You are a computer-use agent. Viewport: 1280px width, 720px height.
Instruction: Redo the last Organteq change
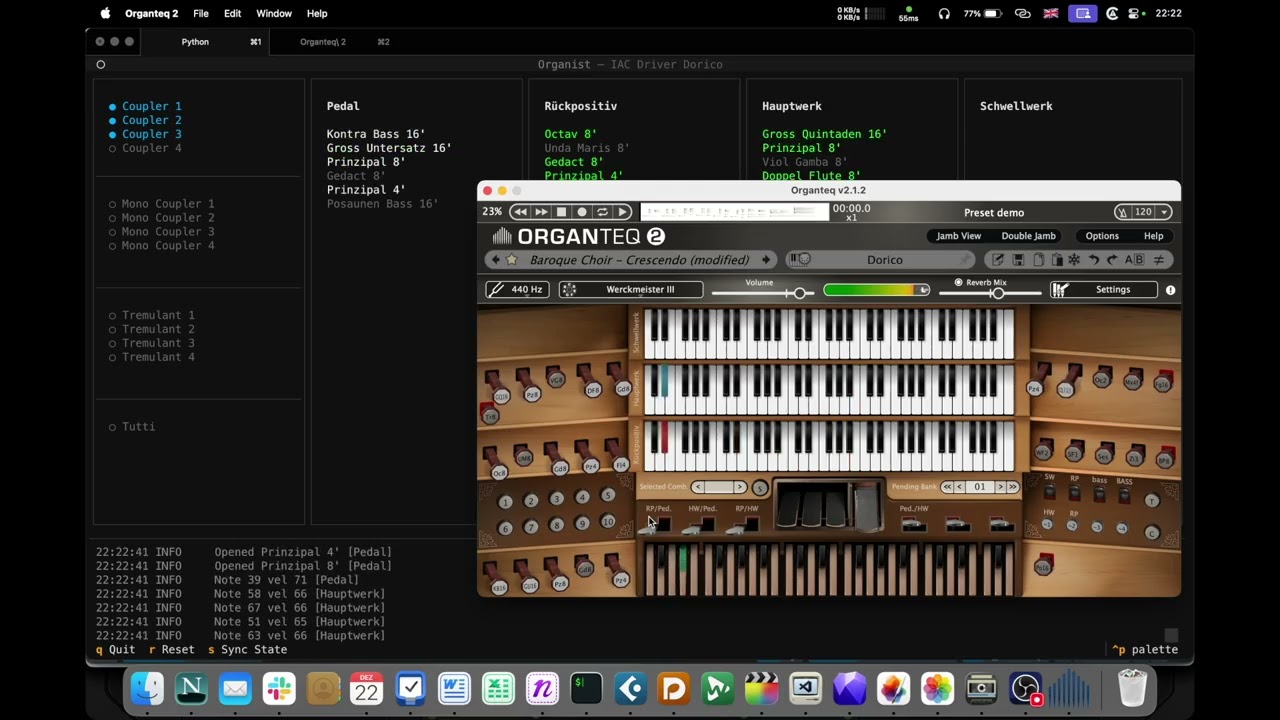click(1113, 260)
